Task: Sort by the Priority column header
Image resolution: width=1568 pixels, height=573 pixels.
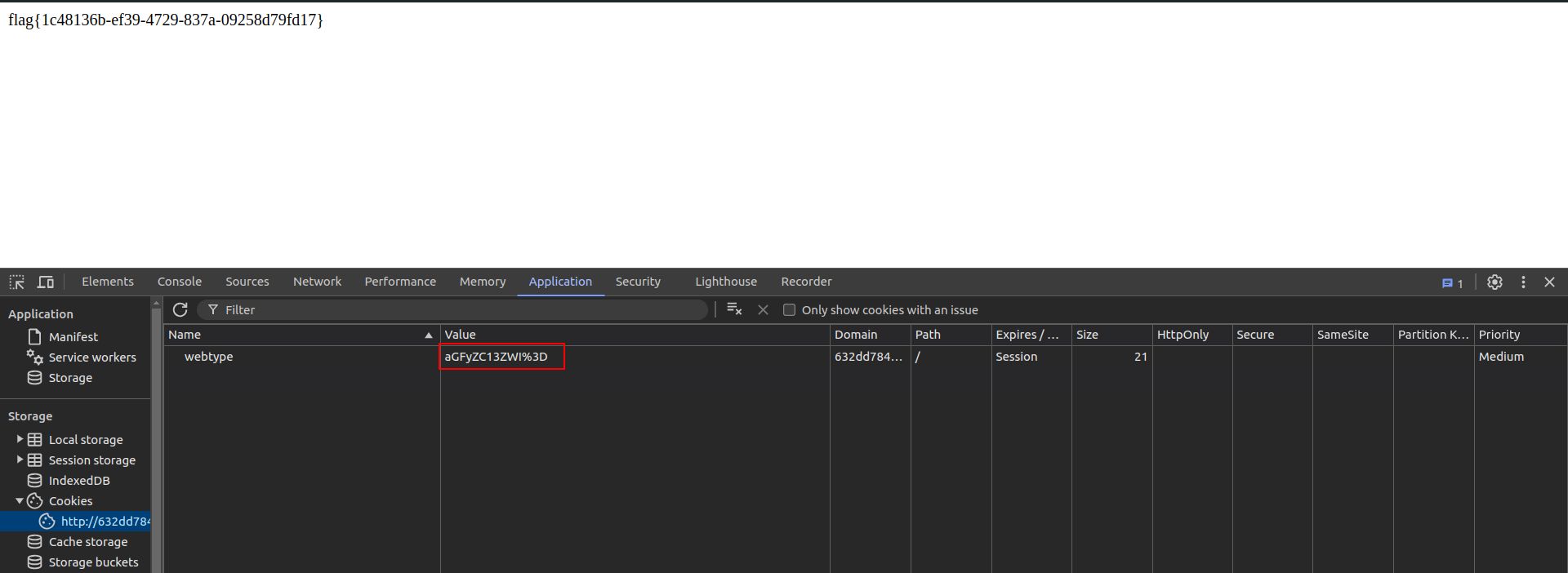Action: [x=1520, y=335]
